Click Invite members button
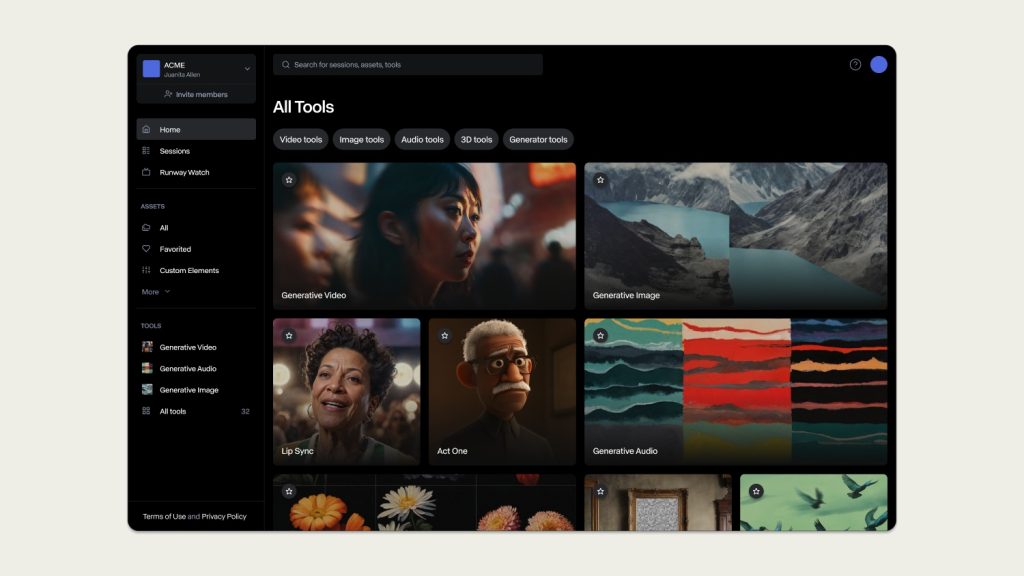This screenshot has height=576, width=1024. tap(196, 94)
